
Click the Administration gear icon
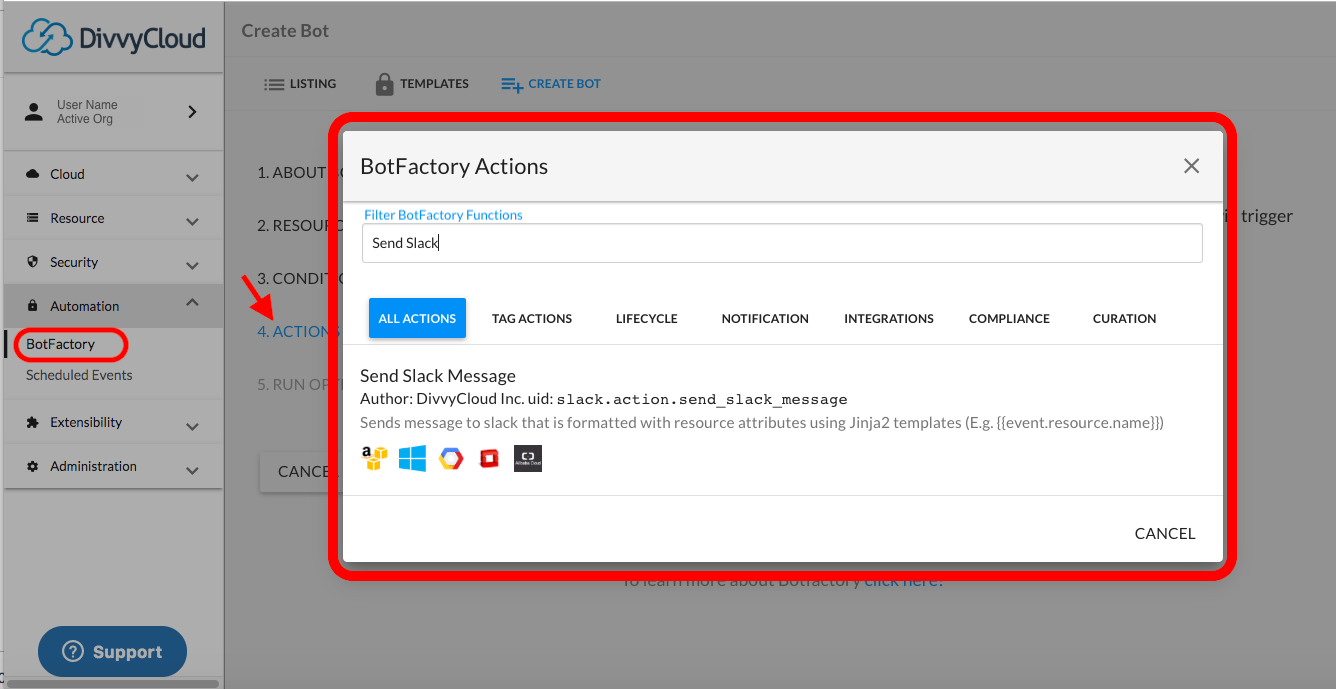point(32,466)
